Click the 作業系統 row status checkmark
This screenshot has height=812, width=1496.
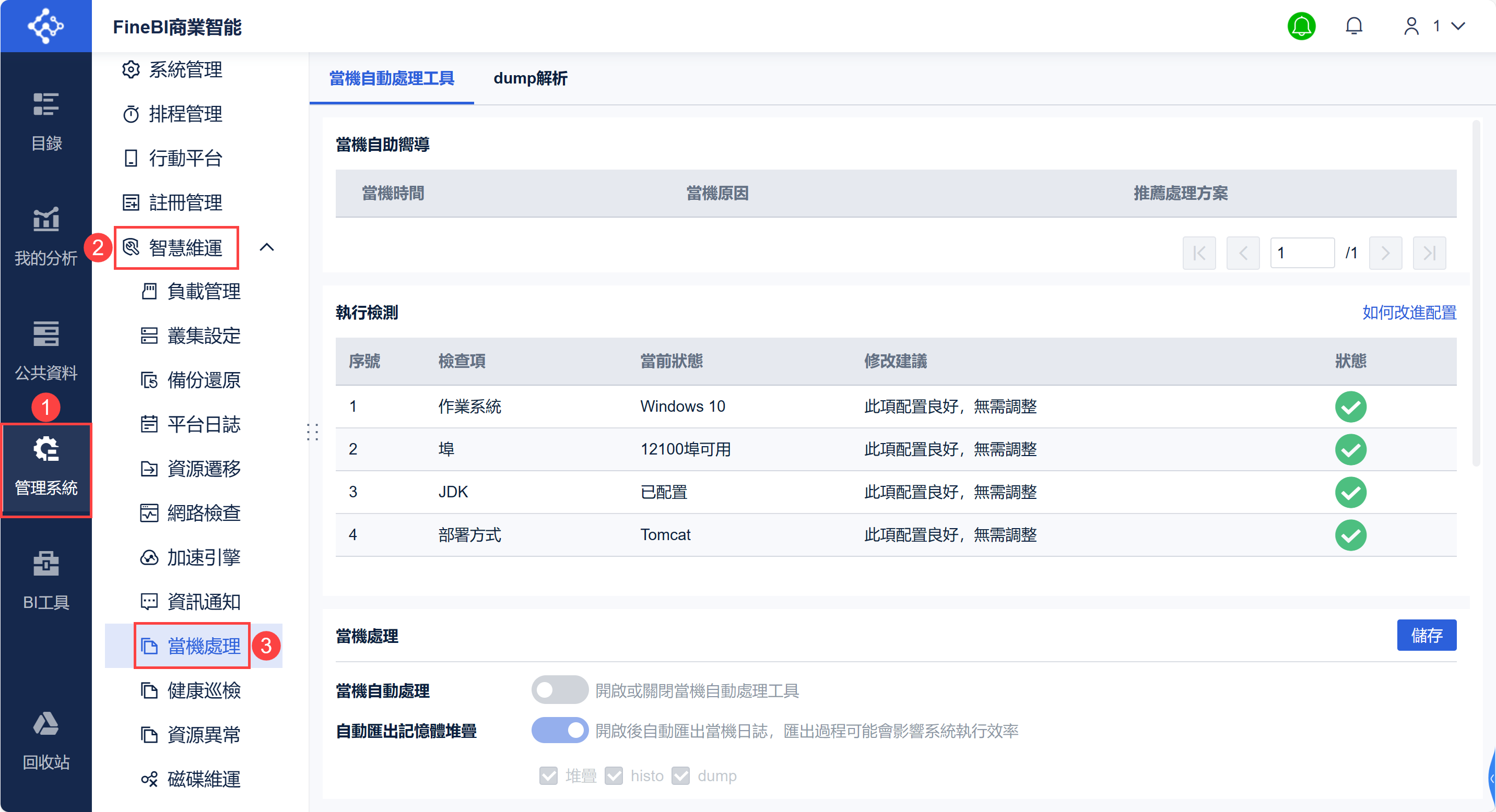(1350, 407)
